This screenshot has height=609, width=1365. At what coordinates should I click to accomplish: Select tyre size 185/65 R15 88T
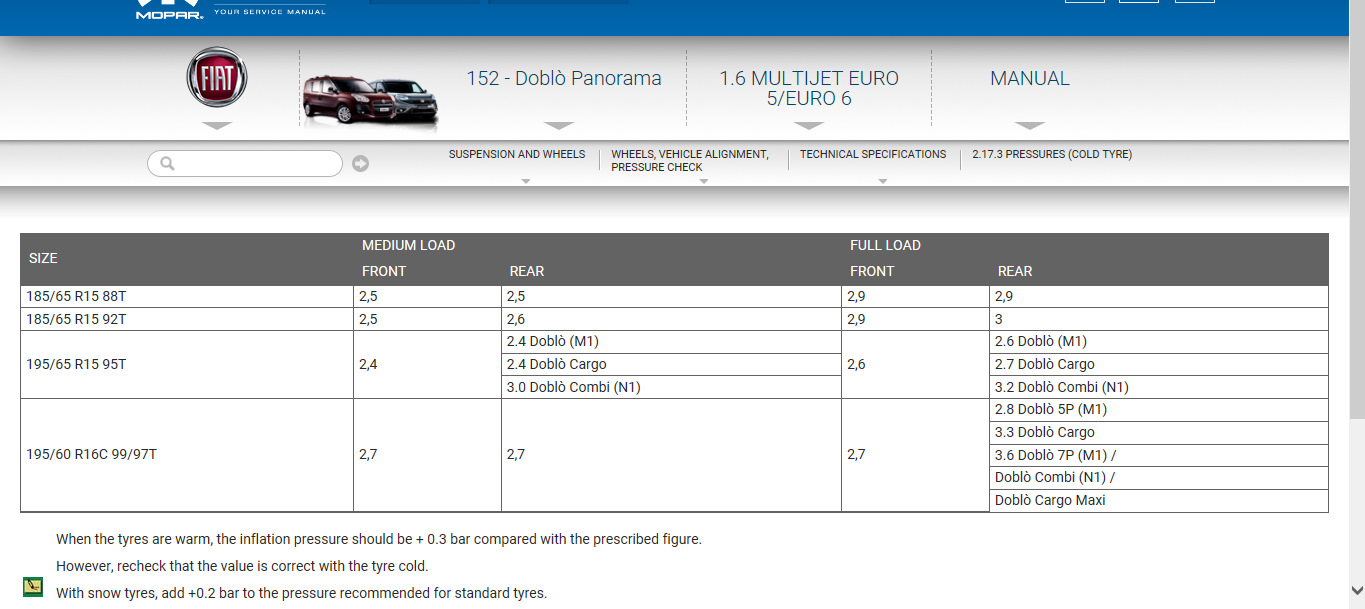(187, 297)
